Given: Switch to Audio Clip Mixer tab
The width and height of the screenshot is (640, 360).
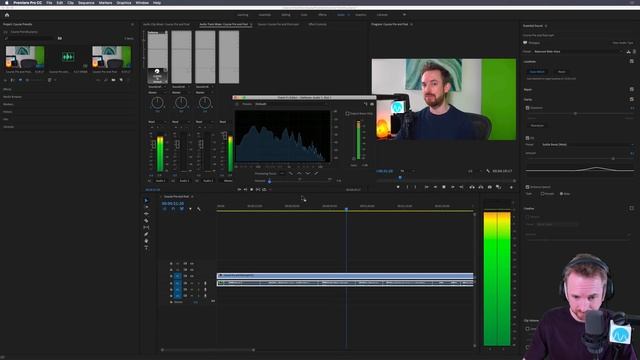Looking at the screenshot, I should (166, 24).
